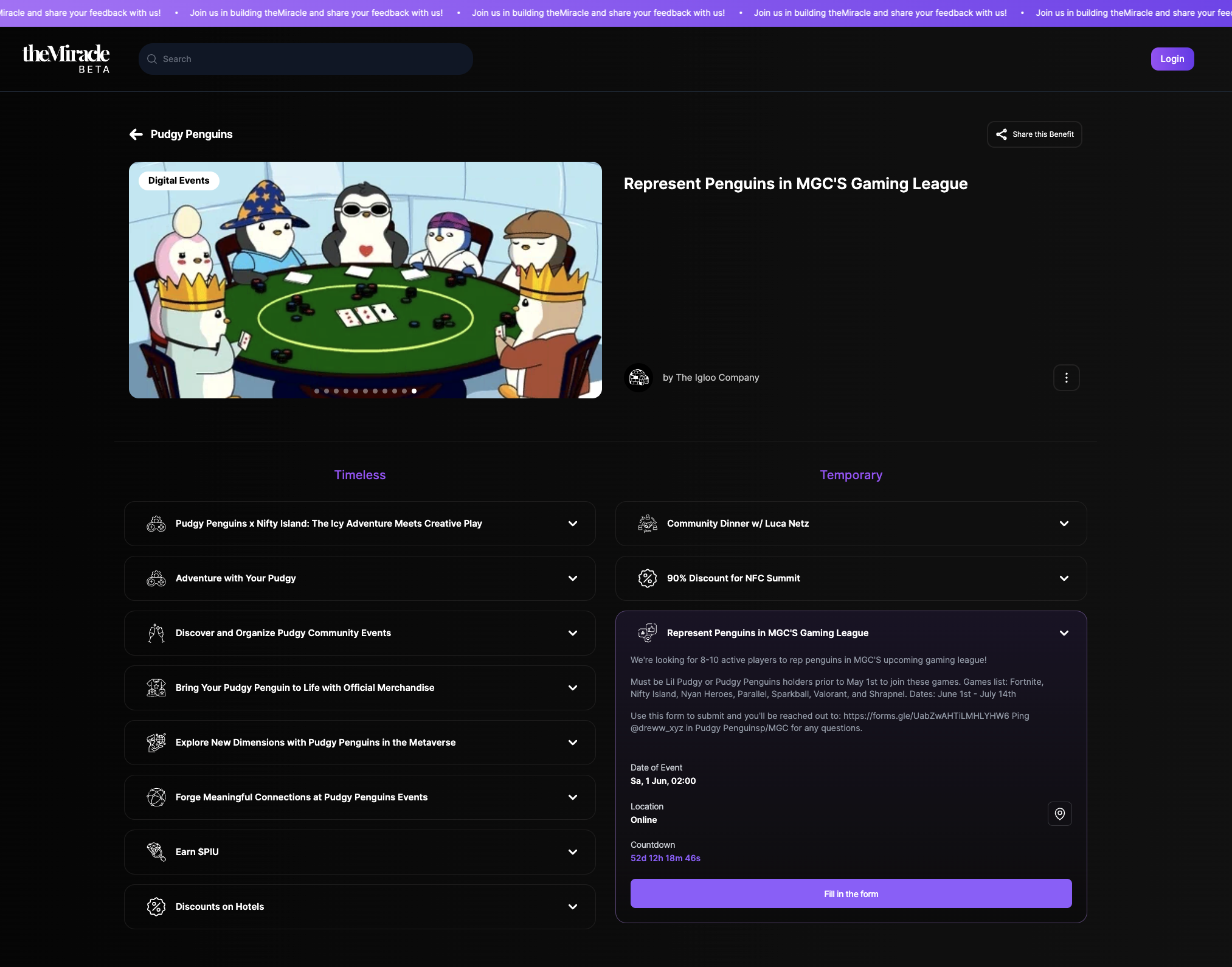The width and height of the screenshot is (1232, 967).
Task: Click the Digital Events tag
Action: [179, 181]
